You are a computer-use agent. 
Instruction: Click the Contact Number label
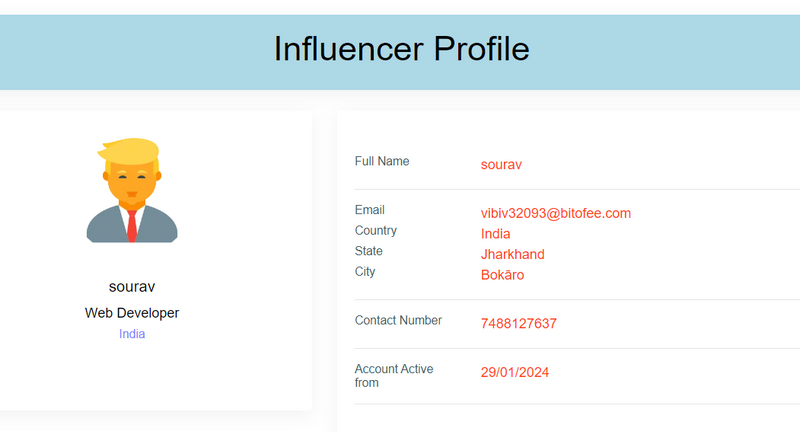coord(398,320)
